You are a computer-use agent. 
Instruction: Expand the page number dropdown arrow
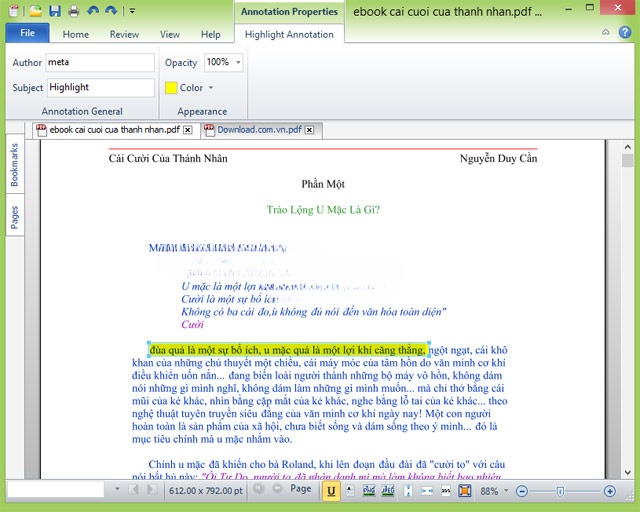[x=117, y=489]
